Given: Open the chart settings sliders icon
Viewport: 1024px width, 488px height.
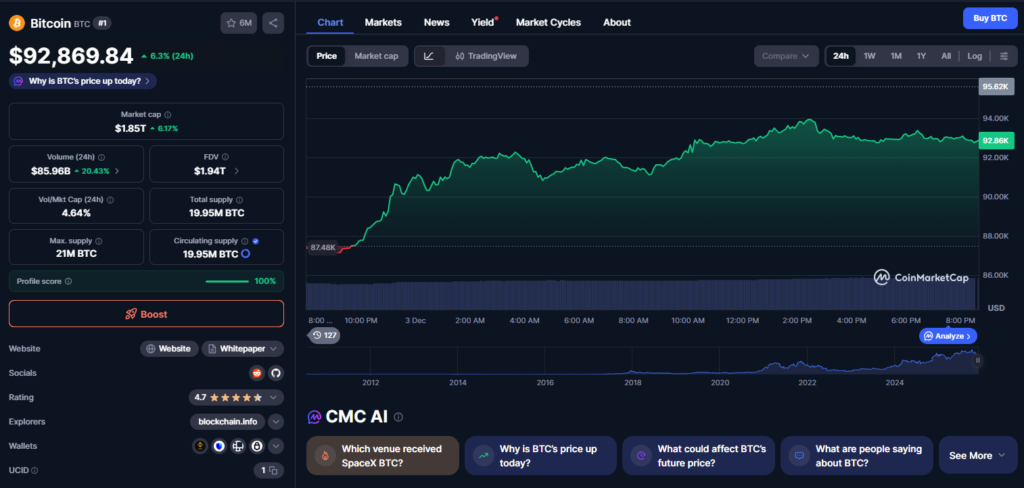Looking at the screenshot, I should click(x=1004, y=56).
